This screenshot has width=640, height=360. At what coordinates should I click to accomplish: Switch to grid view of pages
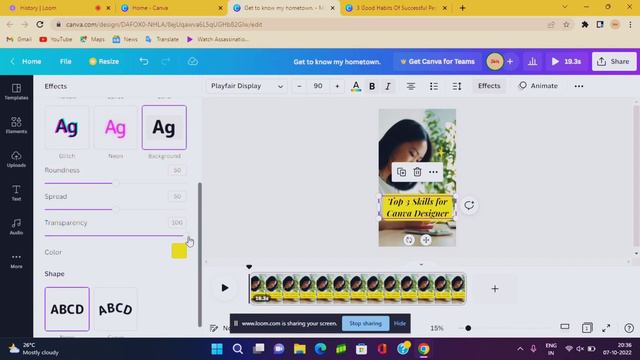tap(587, 328)
